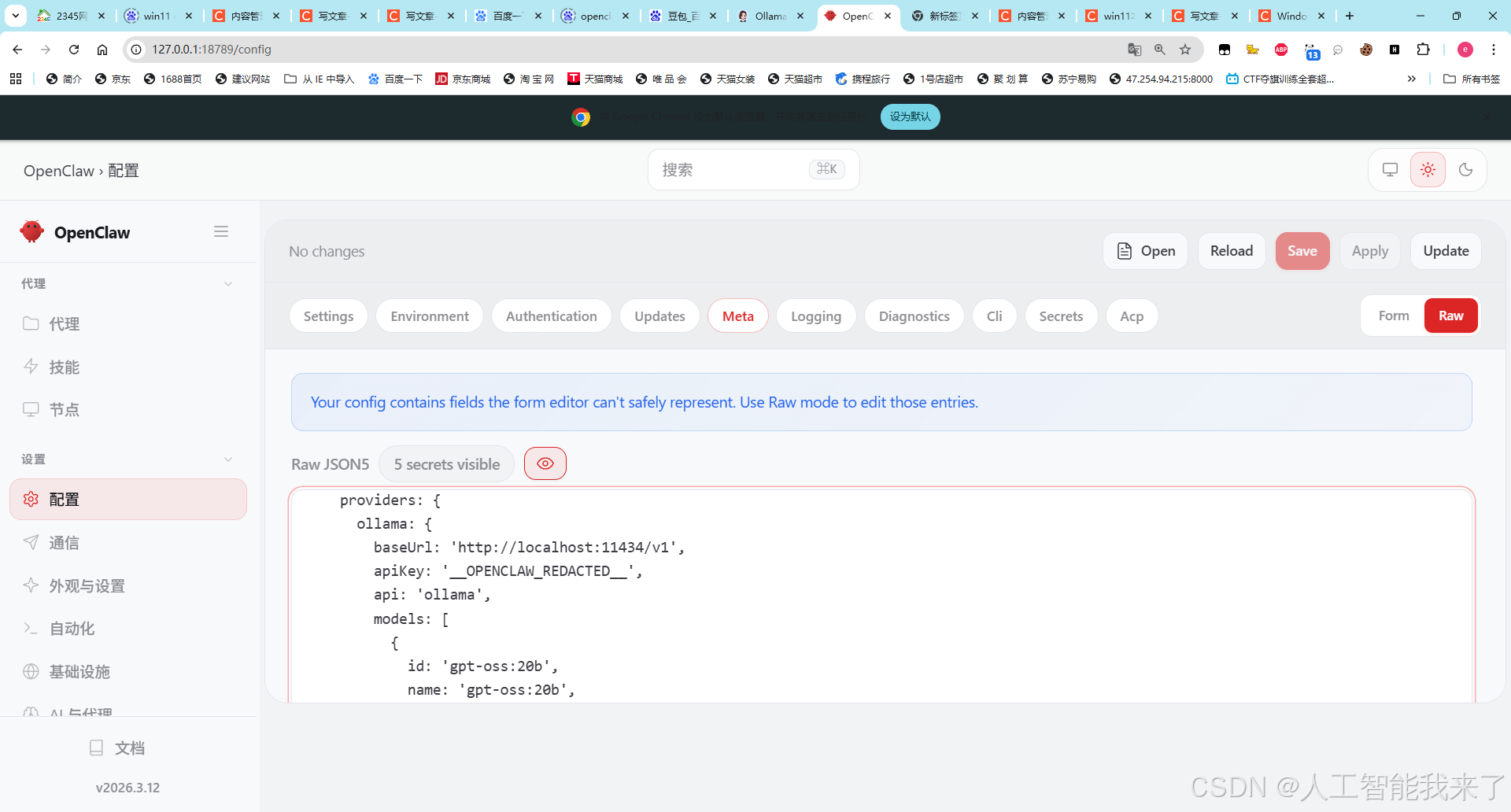
Task: Open the 配置 sidebar page
Action: pyautogui.click(x=128, y=500)
